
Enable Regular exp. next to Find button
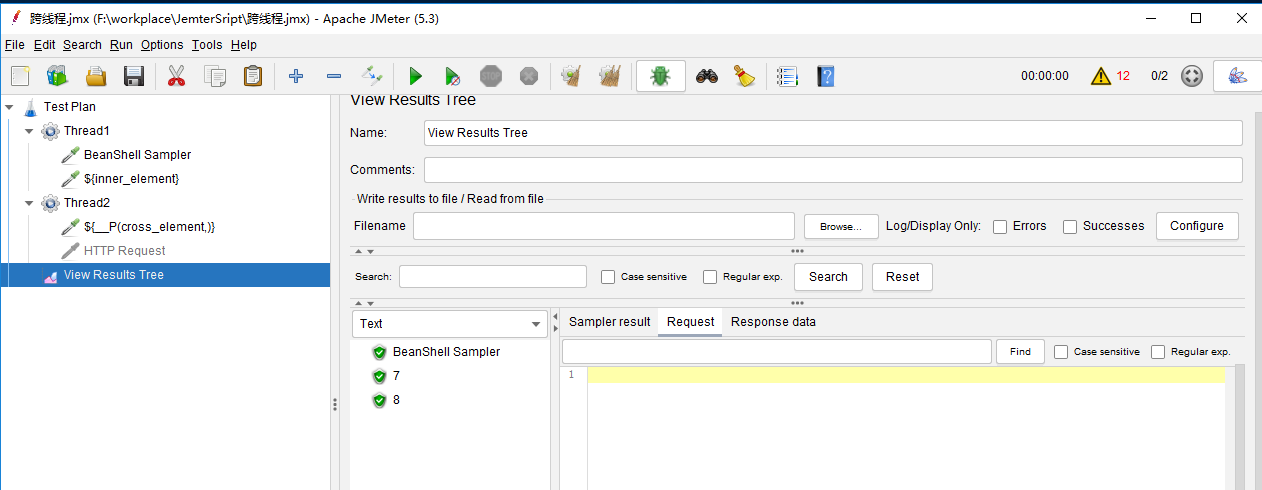pyautogui.click(x=1158, y=352)
